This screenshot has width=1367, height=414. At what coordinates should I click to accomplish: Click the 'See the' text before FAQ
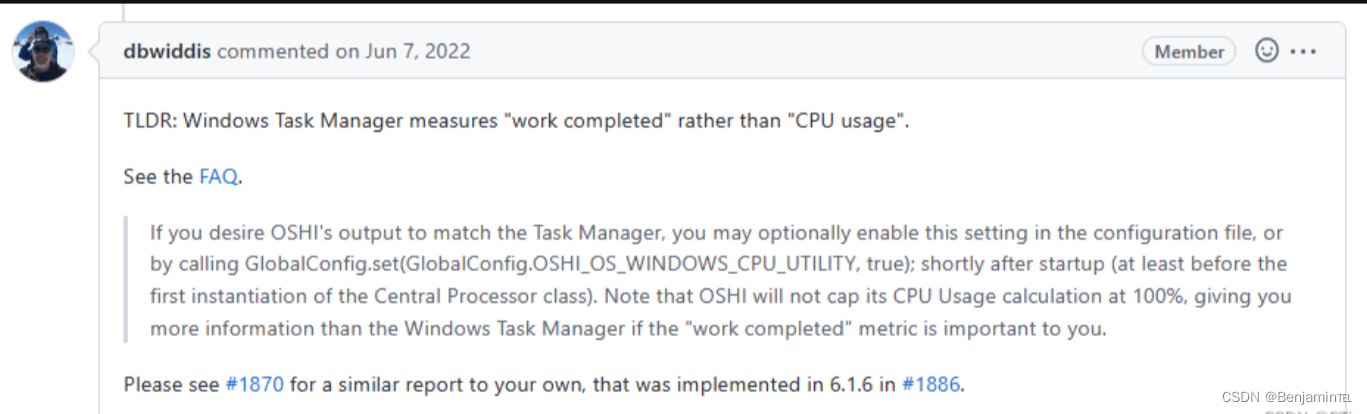[158, 177]
